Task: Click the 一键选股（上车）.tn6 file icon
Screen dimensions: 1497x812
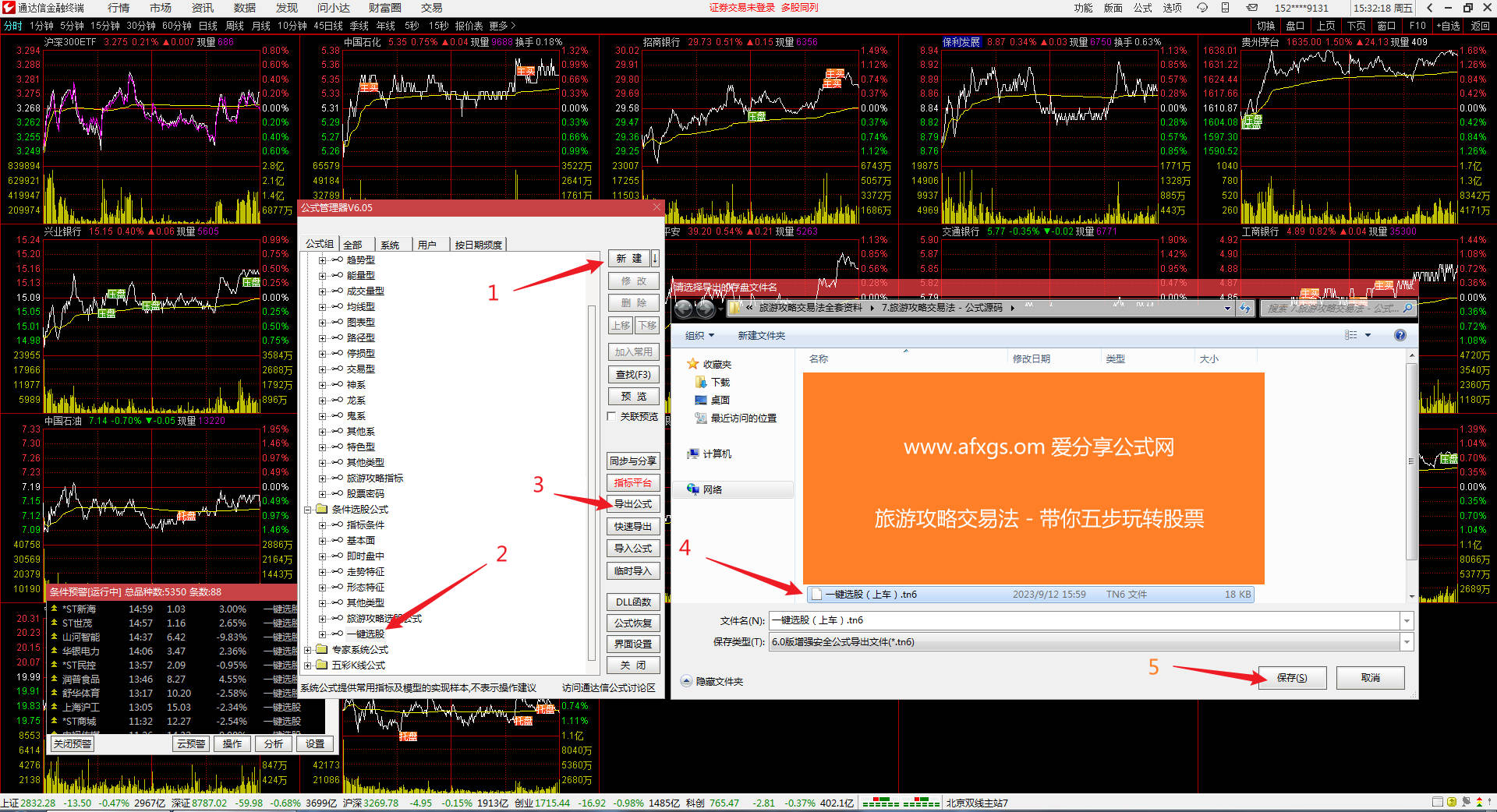Action: 816,595
